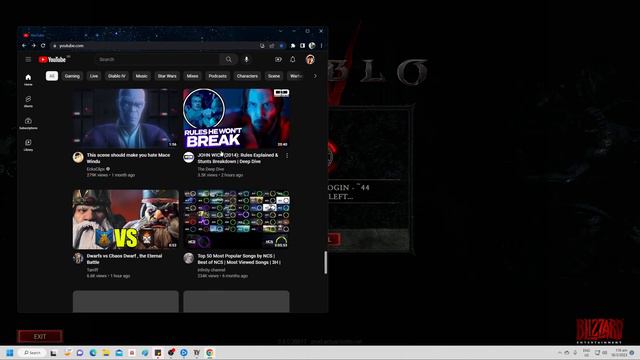The height and width of the screenshot is (360, 640).
Task: Open Chrome's side panel icon
Action: point(302,46)
